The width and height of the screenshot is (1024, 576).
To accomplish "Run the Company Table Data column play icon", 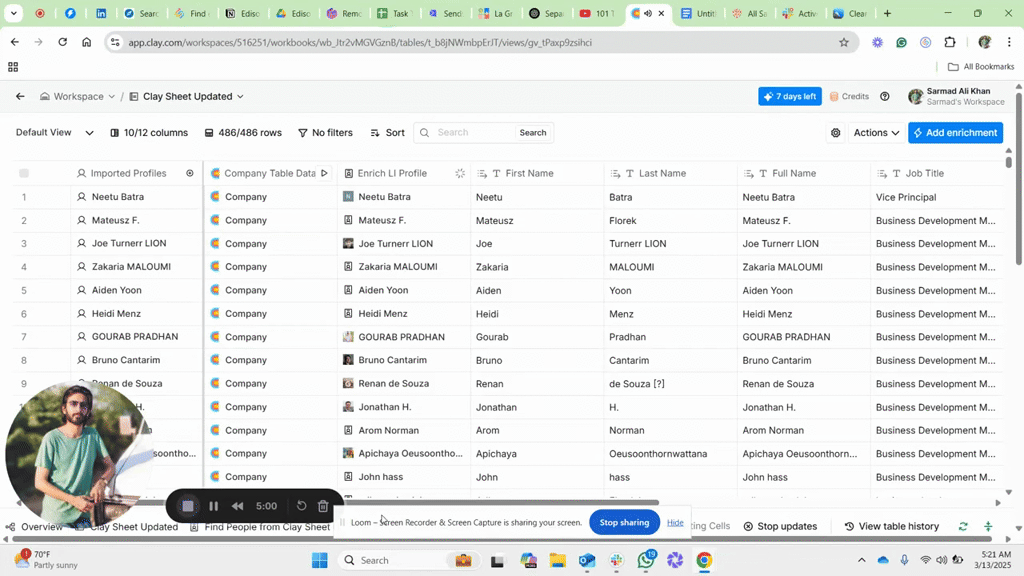I will click(x=324, y=173).
